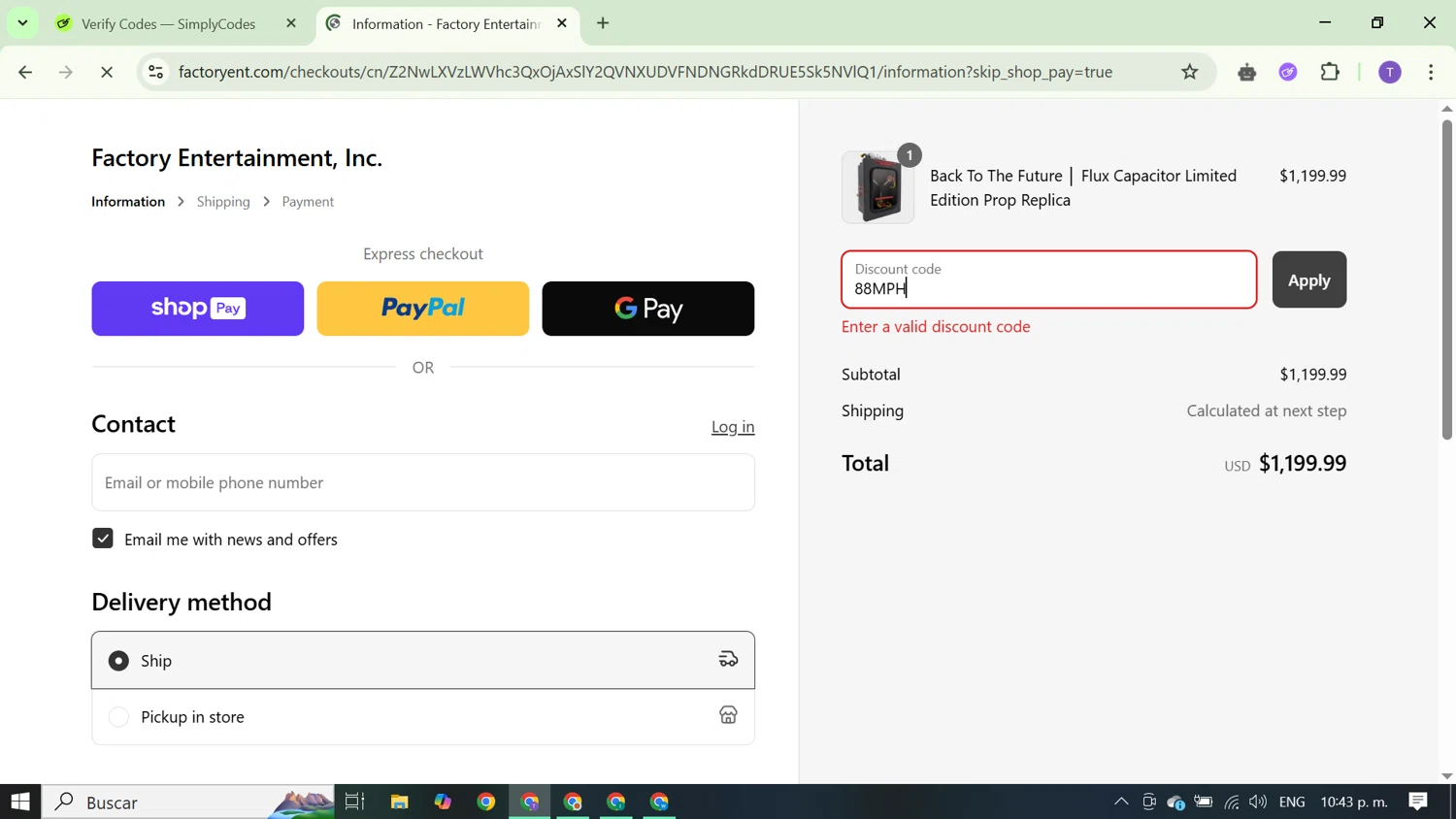
Task: Open the tab search dropdown arrow
Action: [22, 23]
